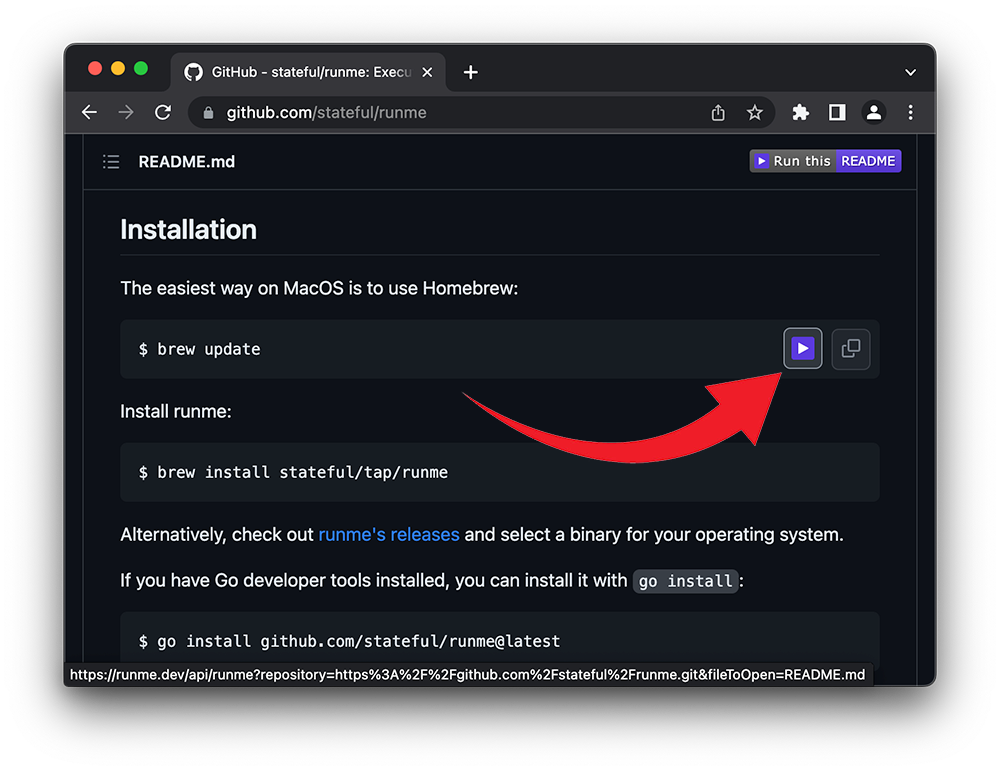Expand the tab list chevron
Viewport: 1000px width, 771px height.
click(x=910, y=71)
